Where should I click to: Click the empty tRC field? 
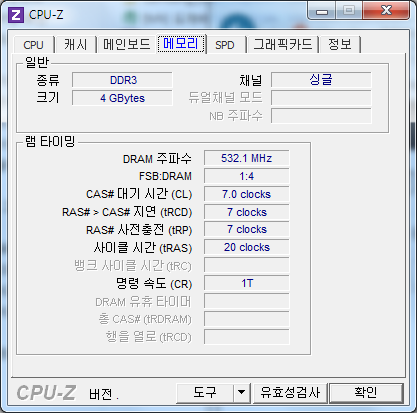247,266
